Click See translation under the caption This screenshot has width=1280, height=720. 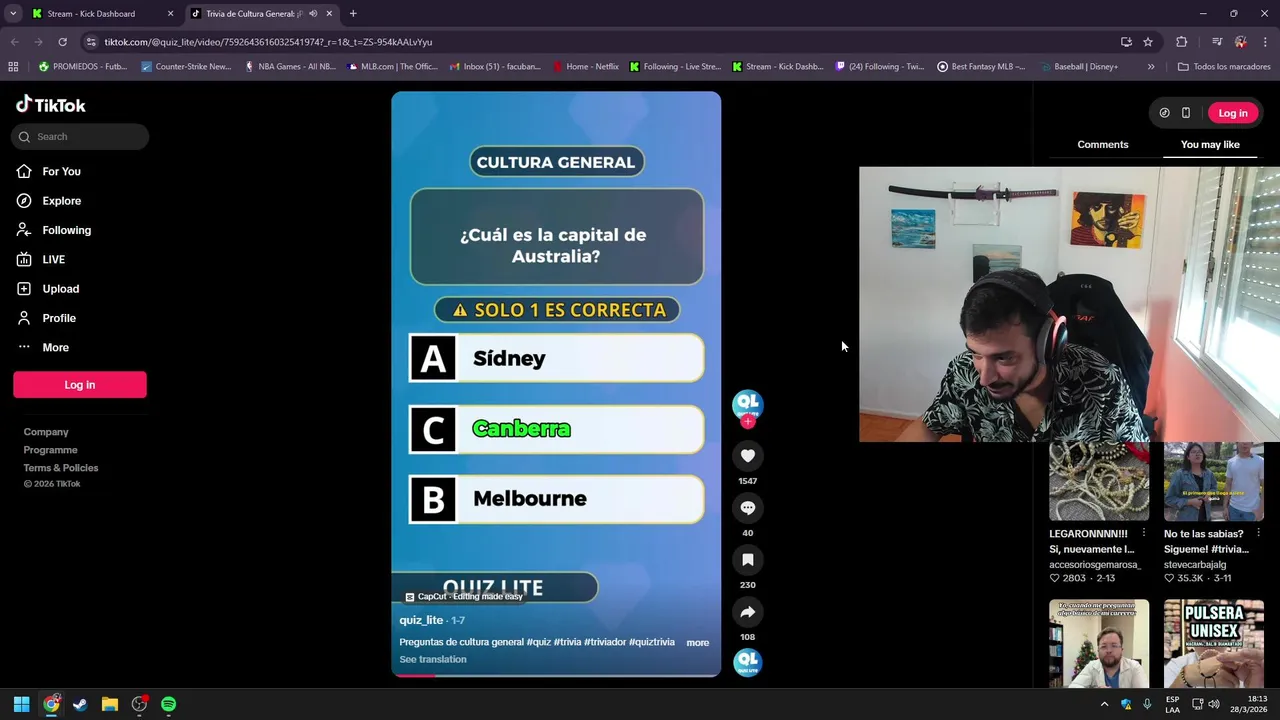point(433,660)
